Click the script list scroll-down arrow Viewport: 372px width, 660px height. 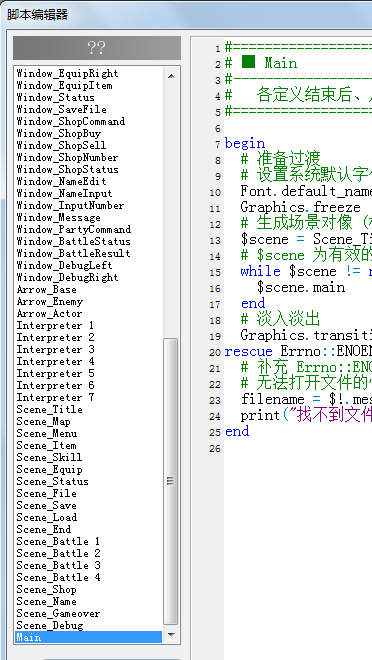pyautogui.click(x=171, y=635)
